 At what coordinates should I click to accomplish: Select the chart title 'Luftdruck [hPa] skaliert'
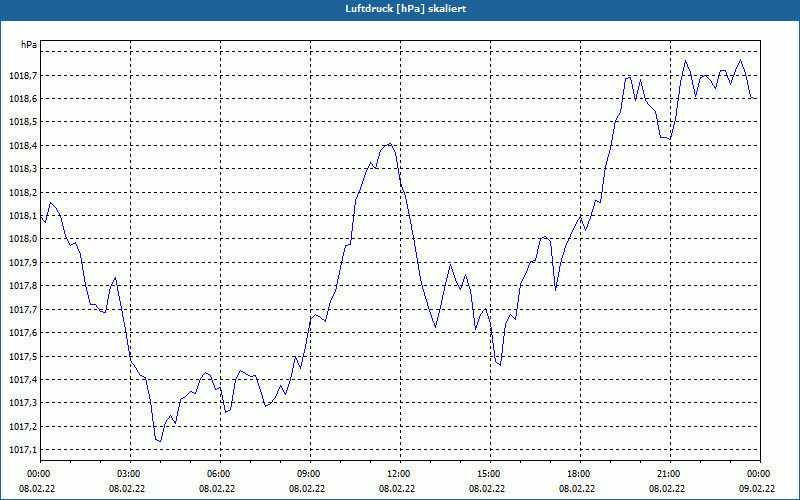click(405, 9)
